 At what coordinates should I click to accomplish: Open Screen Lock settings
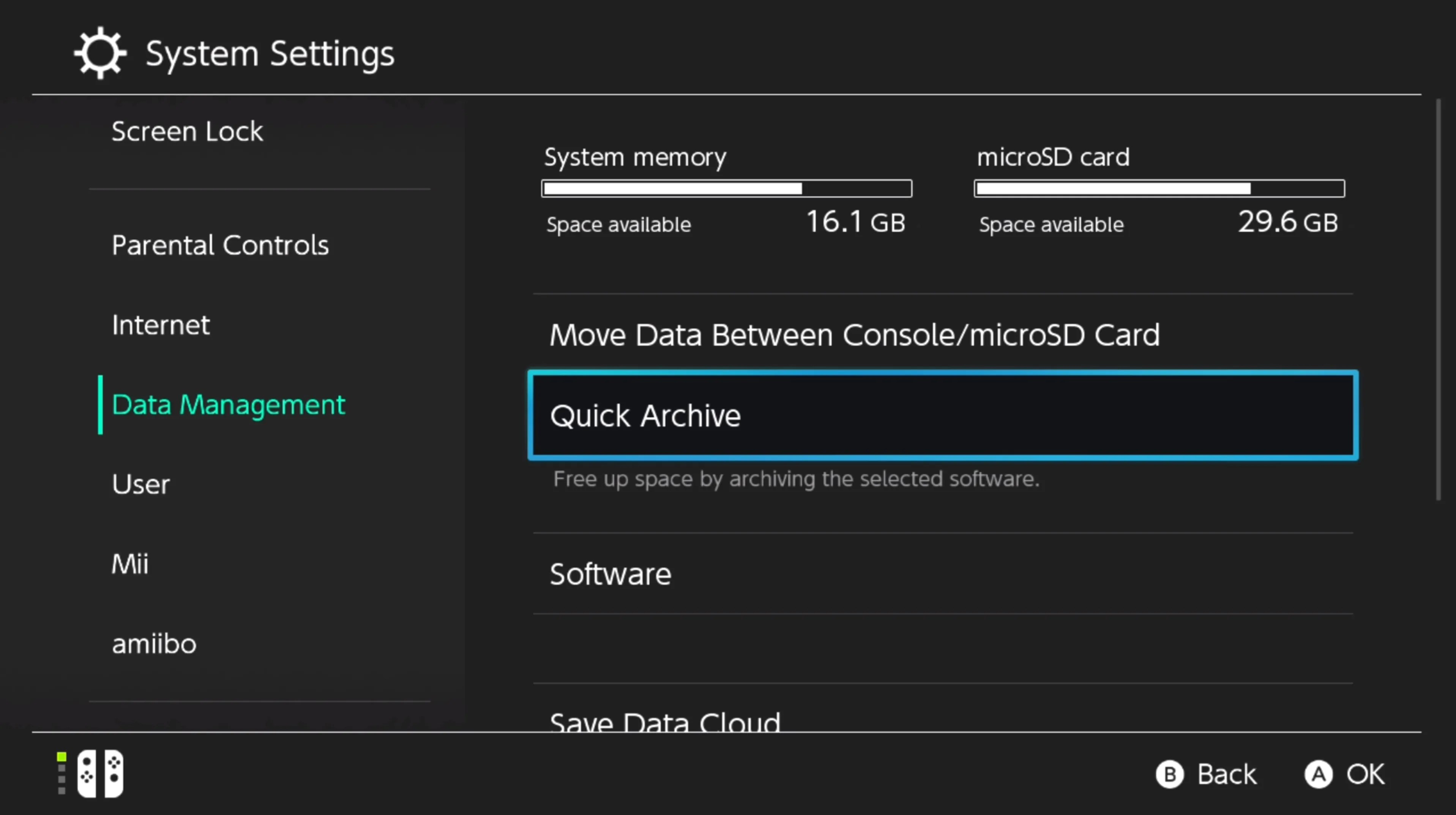tap(187, 131)
